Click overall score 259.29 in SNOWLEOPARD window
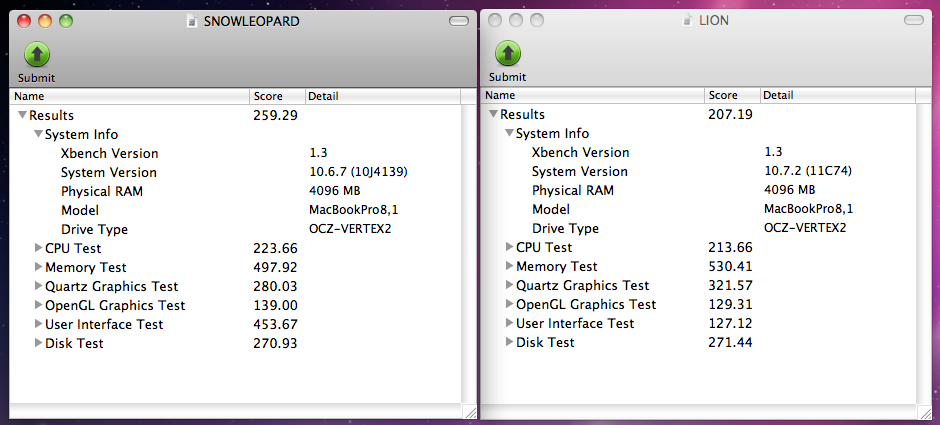The height and width of the screenshot is (425, 940). 275,115
